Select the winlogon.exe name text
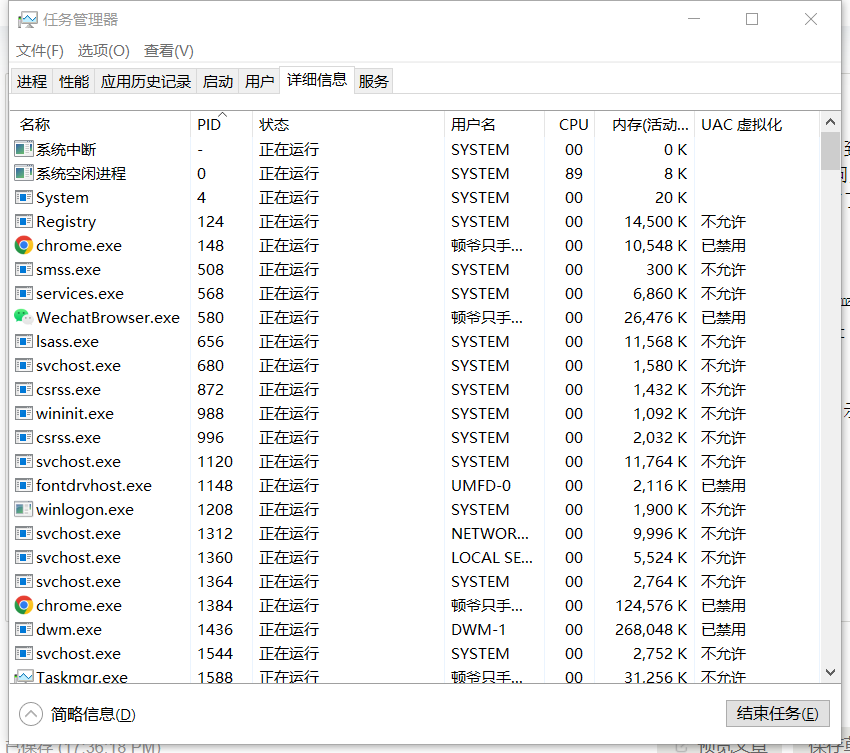Screen dimensions: 850x753 point(85,510)
